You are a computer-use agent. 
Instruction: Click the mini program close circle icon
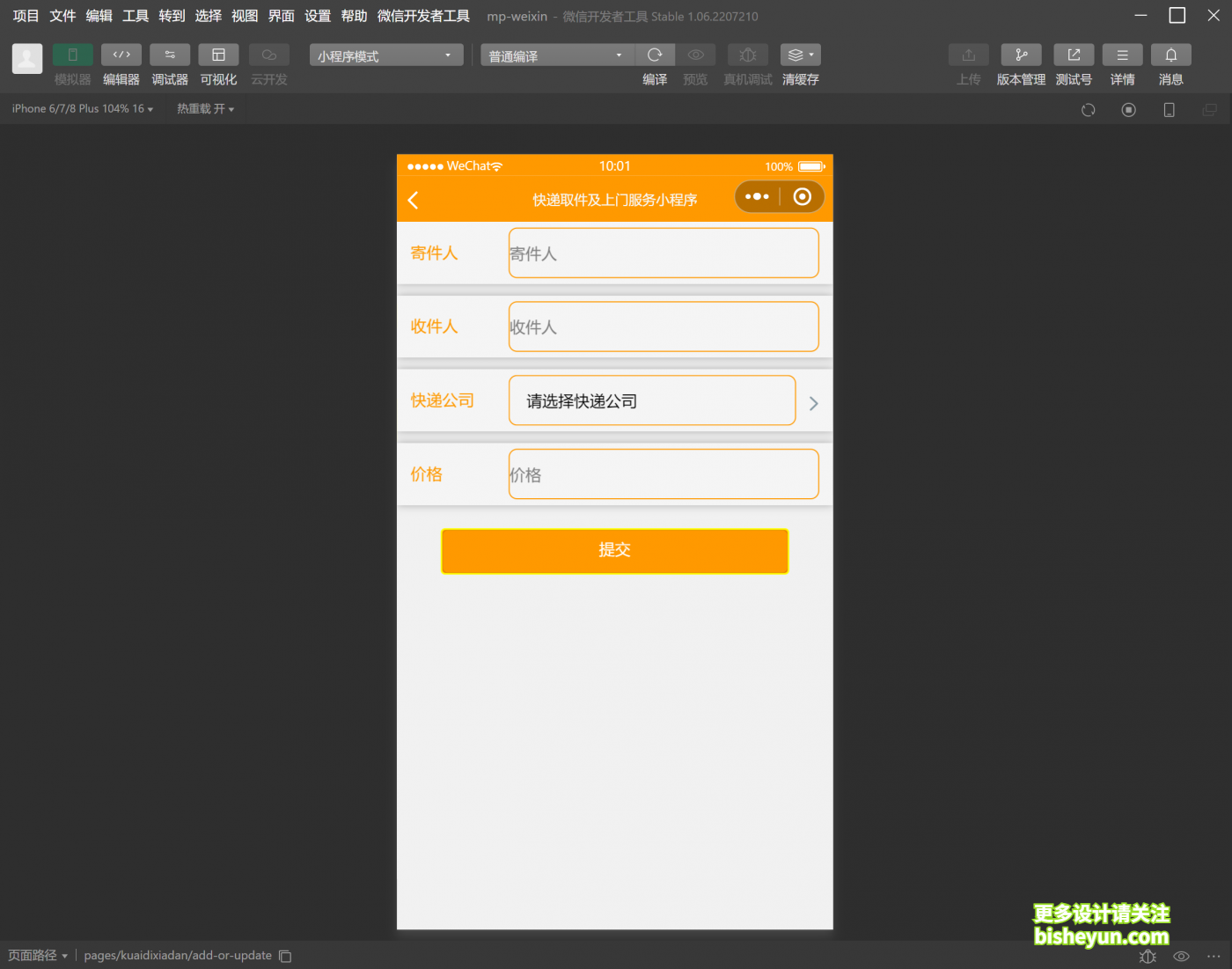click(803, 196)
